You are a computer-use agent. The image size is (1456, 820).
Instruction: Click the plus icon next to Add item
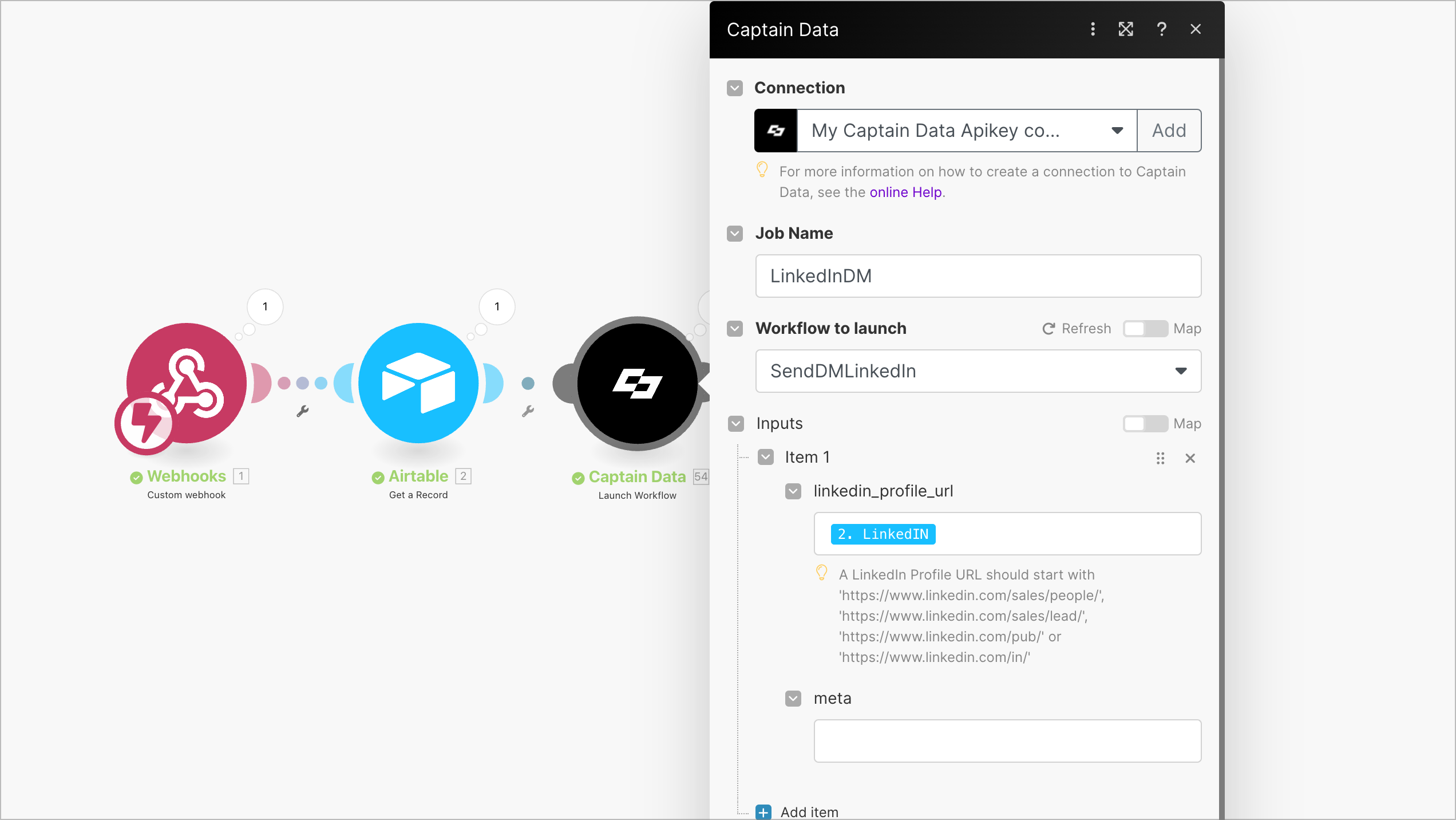(763, 812)
